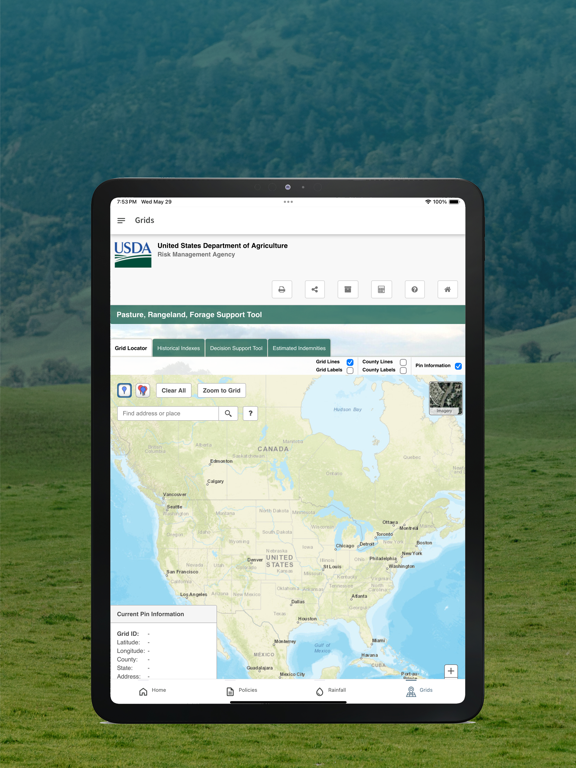Click the archive box icon button
The width and height of the screenshot is (576, 768).
[348, 289]
